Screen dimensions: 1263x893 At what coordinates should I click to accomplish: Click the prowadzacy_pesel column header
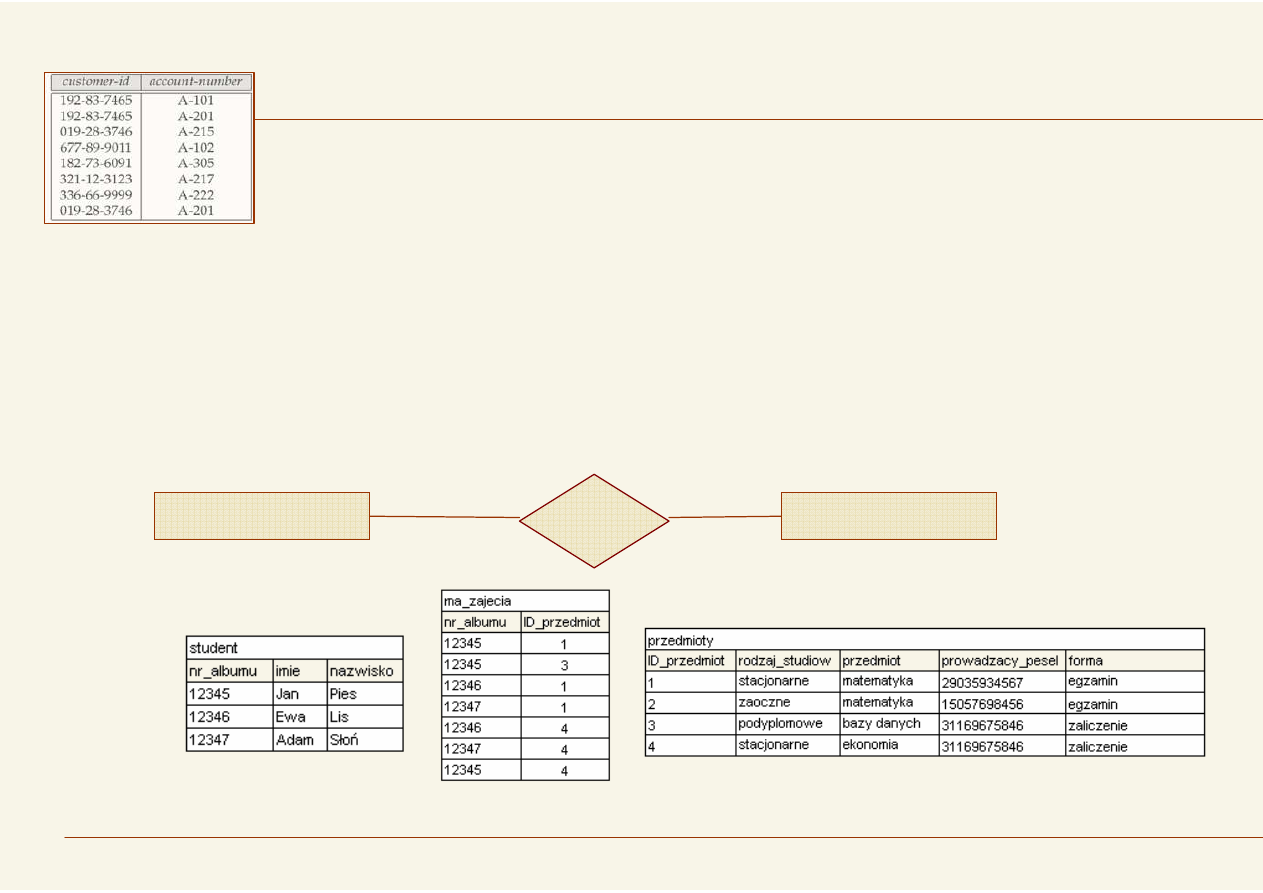[x=1001, y=661]
